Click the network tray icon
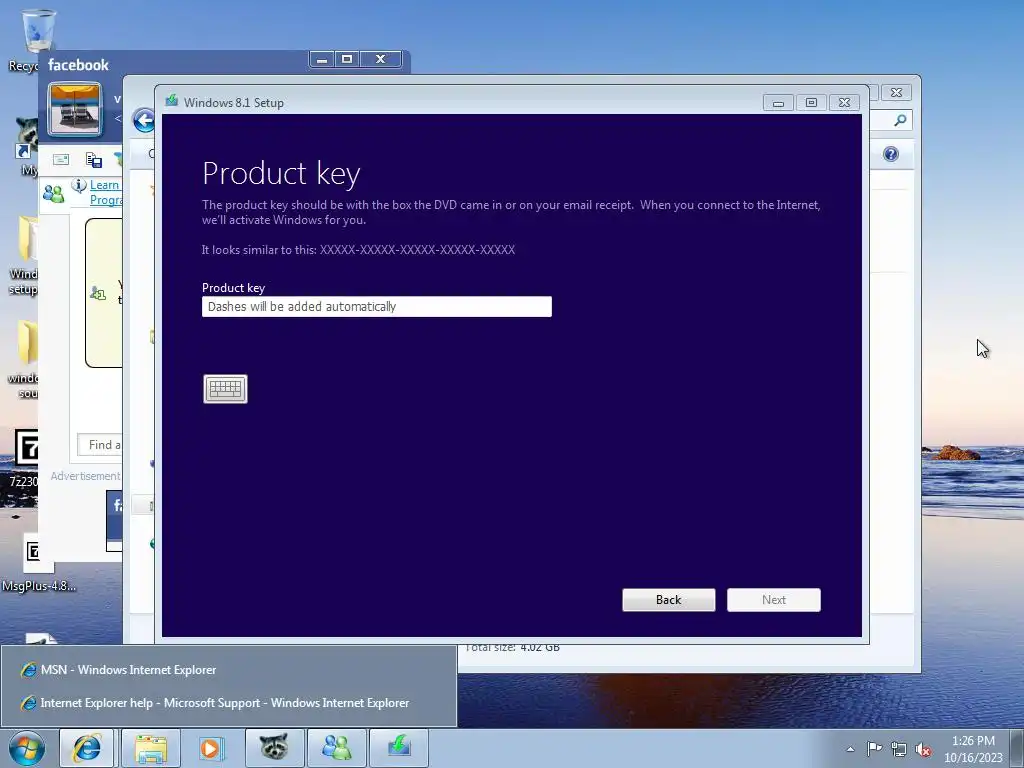Viewport: 1024px width, 768px height. point(899,749)
